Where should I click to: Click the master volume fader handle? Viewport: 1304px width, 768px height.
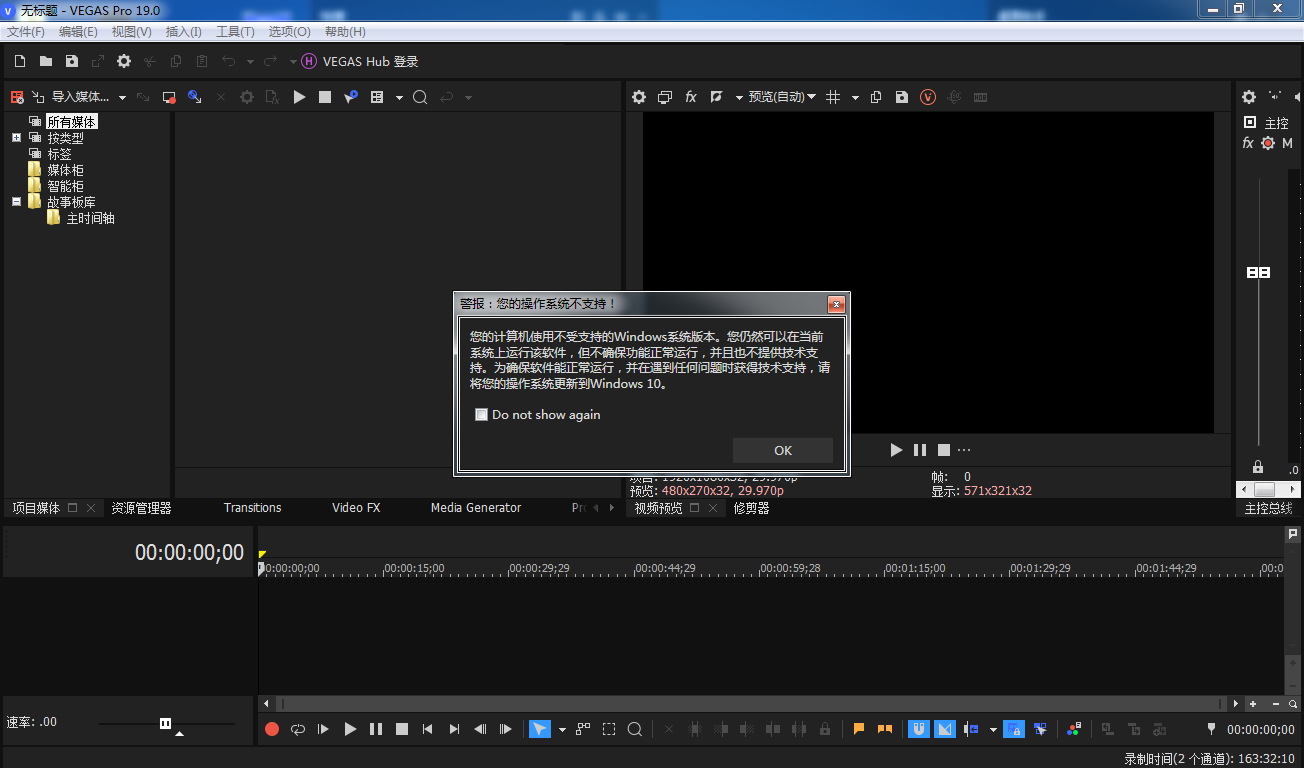coord(1258,272)
